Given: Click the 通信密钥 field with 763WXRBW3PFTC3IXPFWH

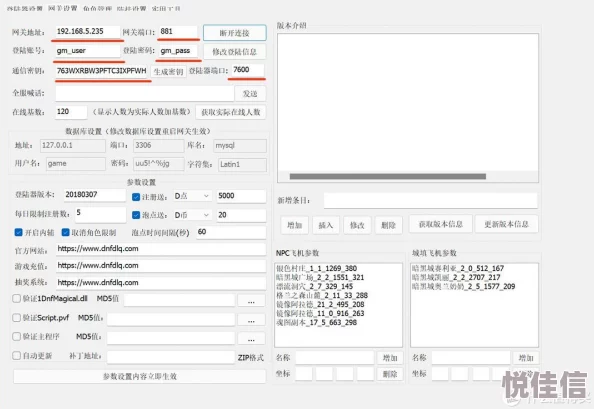Looking at the screenshot, I should [x=101, y=71].
